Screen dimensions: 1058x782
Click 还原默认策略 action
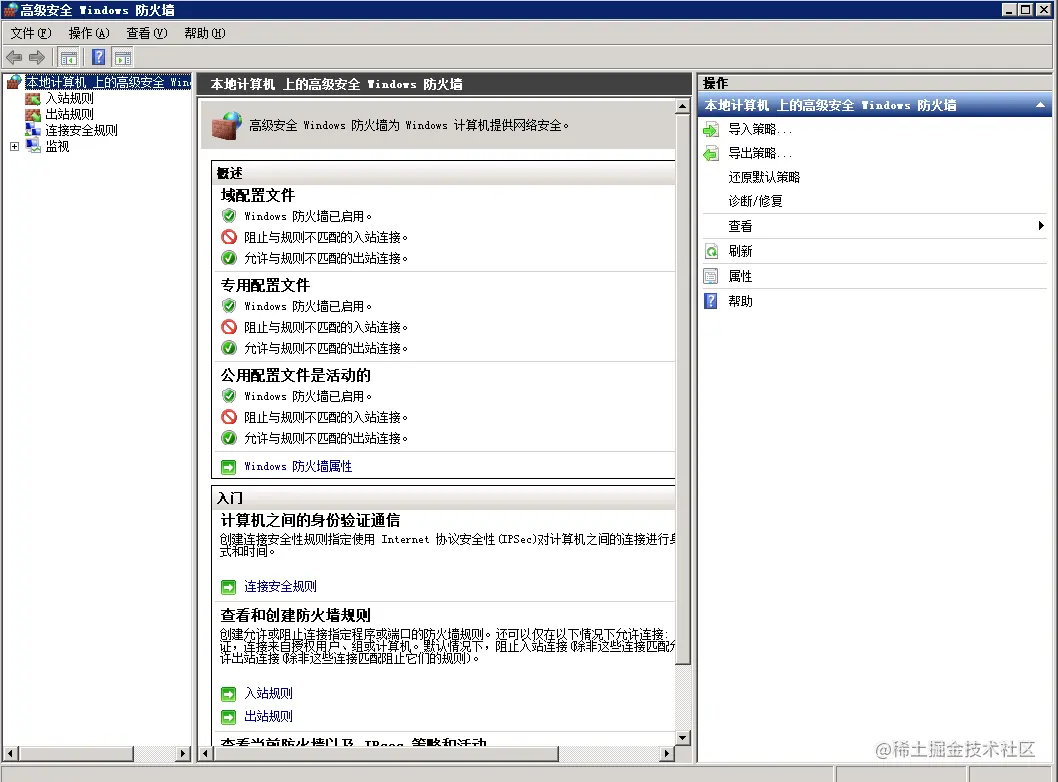coord(764,177)
